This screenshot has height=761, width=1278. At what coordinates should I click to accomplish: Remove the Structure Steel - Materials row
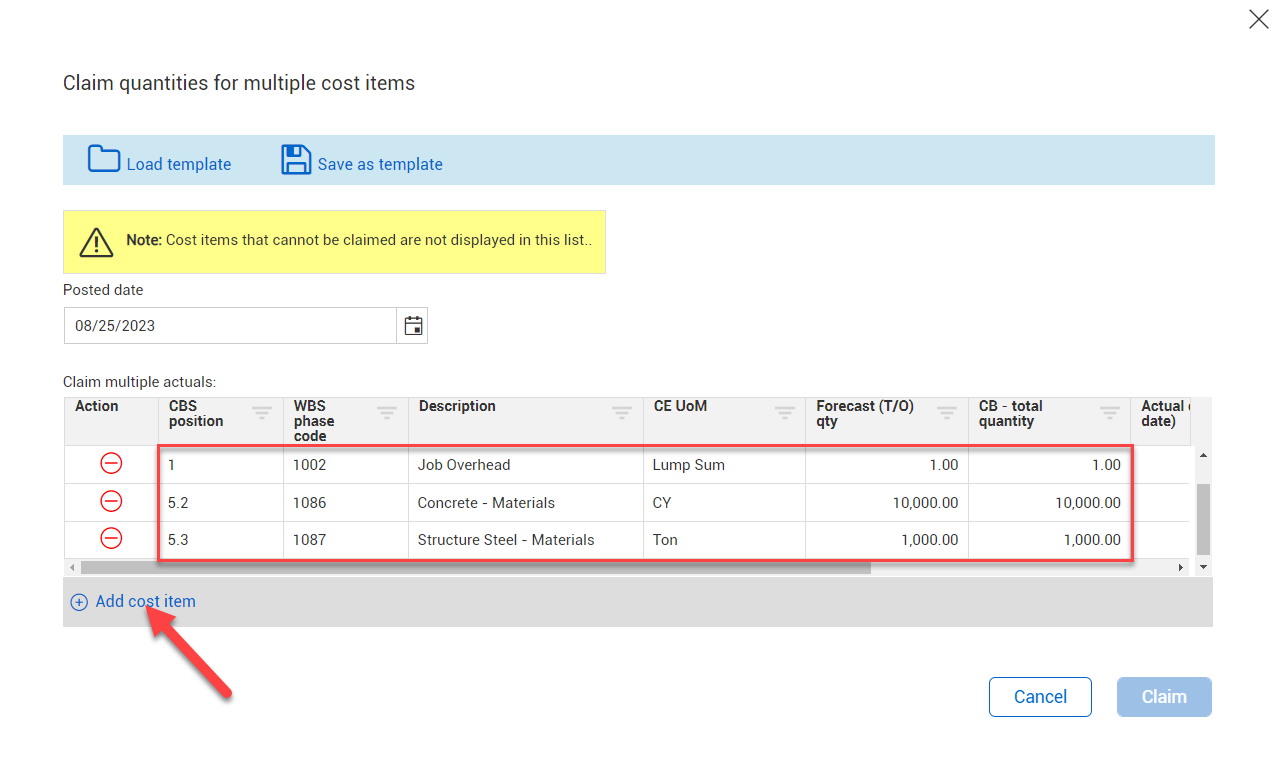coord(111,539)
